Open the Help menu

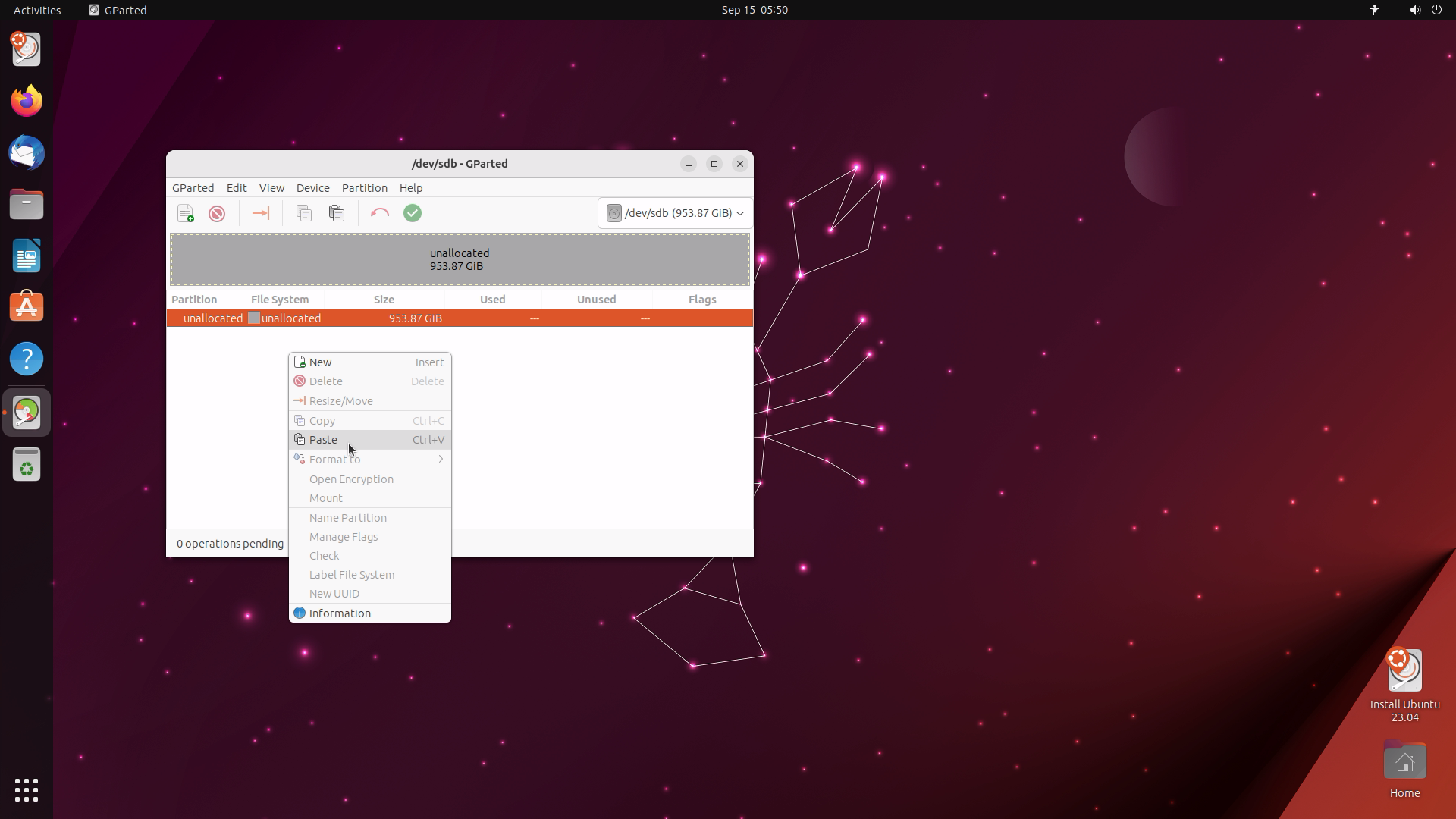pyautogui.click(x=411, y=188)
